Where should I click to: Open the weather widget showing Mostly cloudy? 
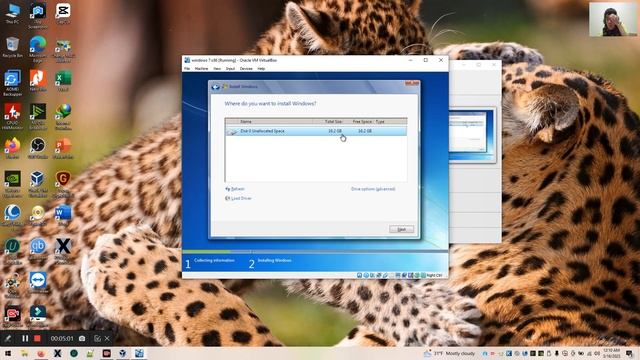[449, 353]
